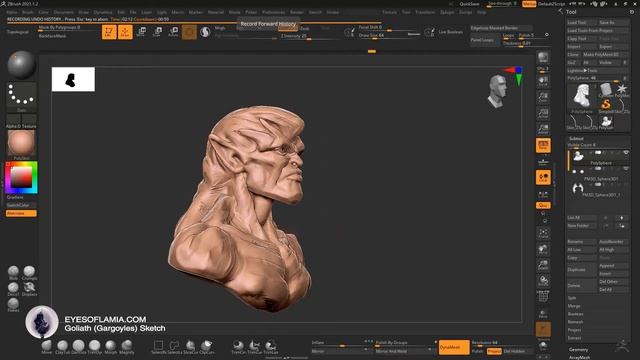Toggle visibility eye of PolySphere subtool
Image resolution: width=640 pixels, height=360 pixels.
click(626, 153)
